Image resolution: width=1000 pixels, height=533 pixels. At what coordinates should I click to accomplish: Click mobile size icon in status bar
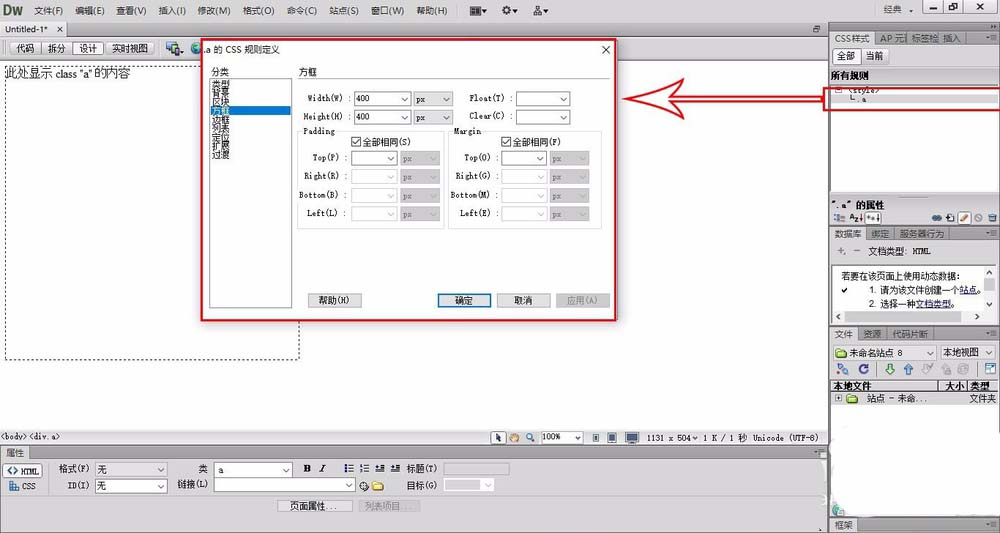[x=596, y=438]
